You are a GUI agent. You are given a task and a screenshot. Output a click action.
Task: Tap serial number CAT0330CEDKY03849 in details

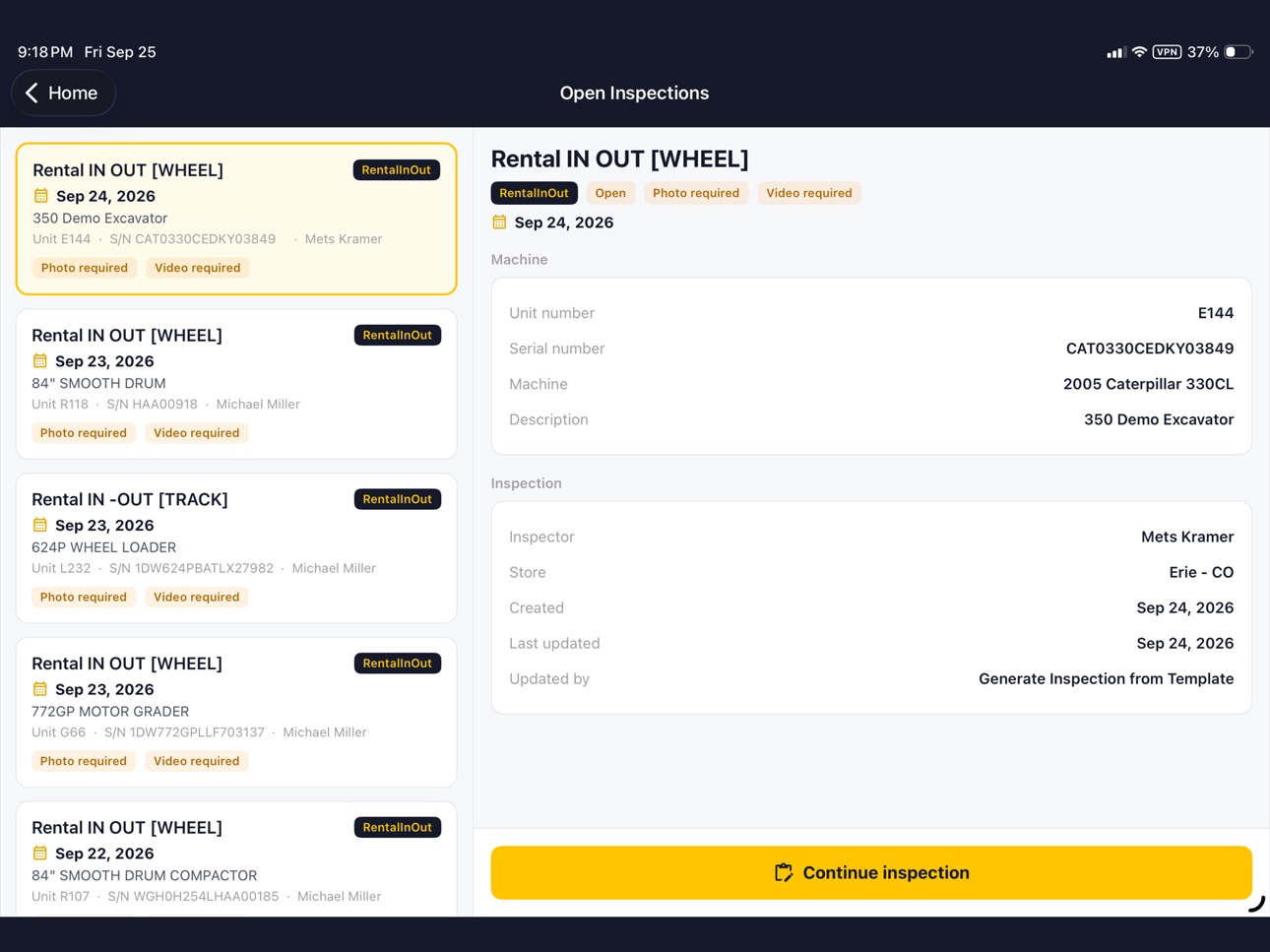point(1150,349)
